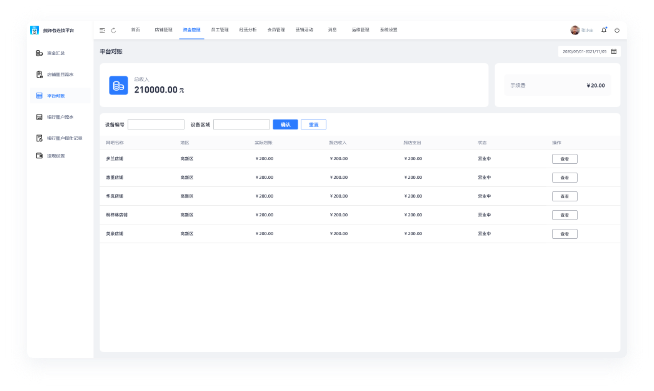654x391 pixels.
Task: Open the 系统设置 system settings tab
Action: 389,30
